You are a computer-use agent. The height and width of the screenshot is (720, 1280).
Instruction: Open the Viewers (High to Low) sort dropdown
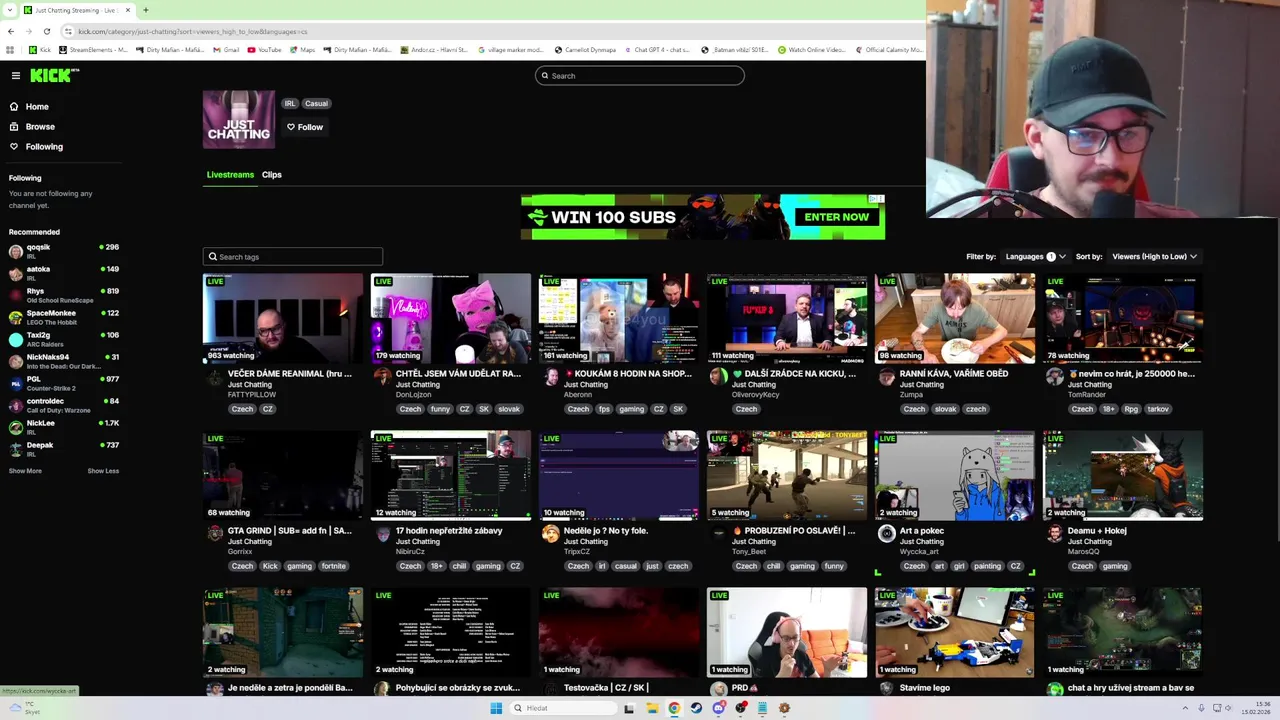pos(1154,256)
